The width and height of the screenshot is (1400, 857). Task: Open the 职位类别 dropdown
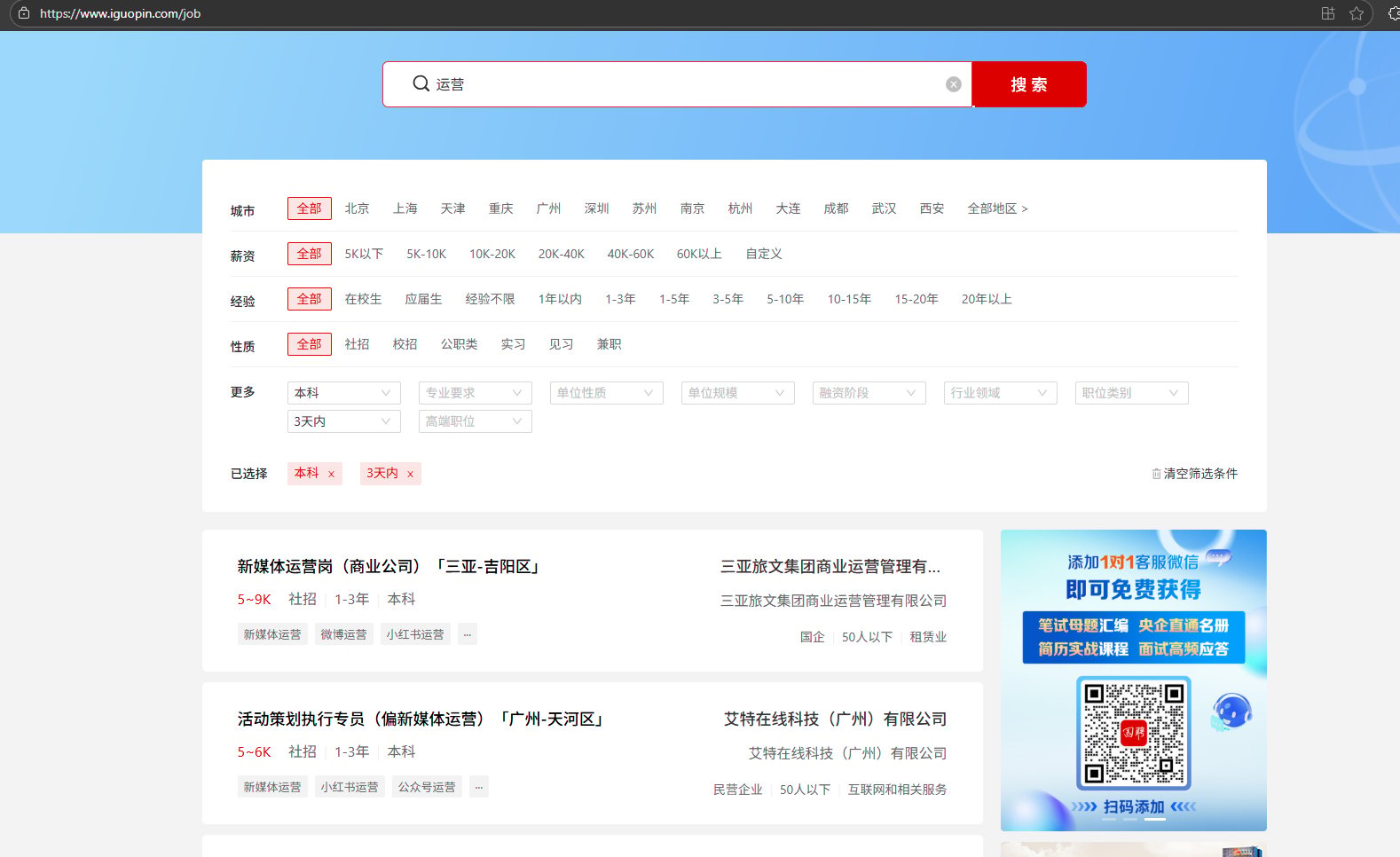tap(1132, 393)
